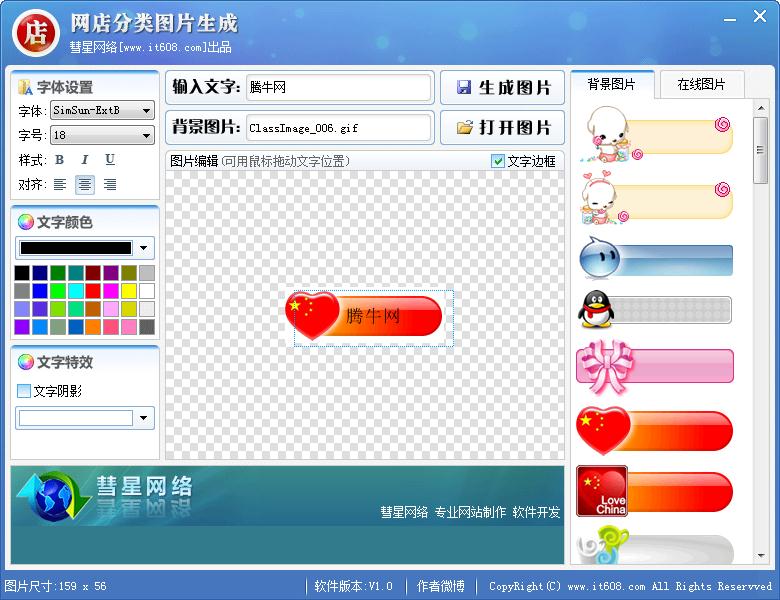The width and height of the screenshot is (780, 600).
Task: Enable the 文字阴影 checkbox
Action: (24, 391)
